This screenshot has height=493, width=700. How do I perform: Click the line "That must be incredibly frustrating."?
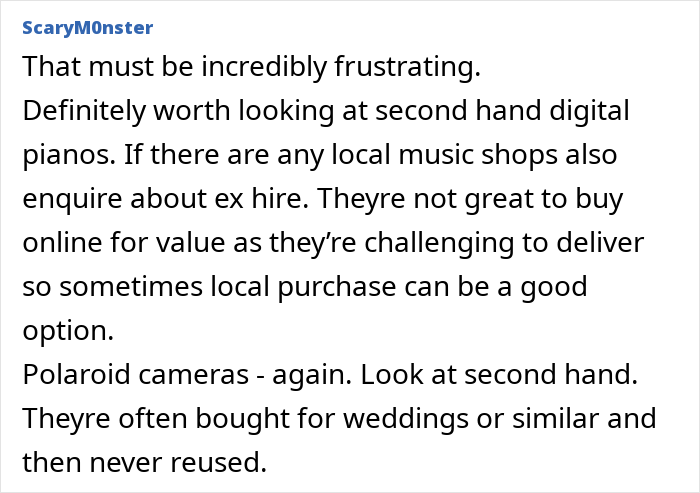pos(251,68)
